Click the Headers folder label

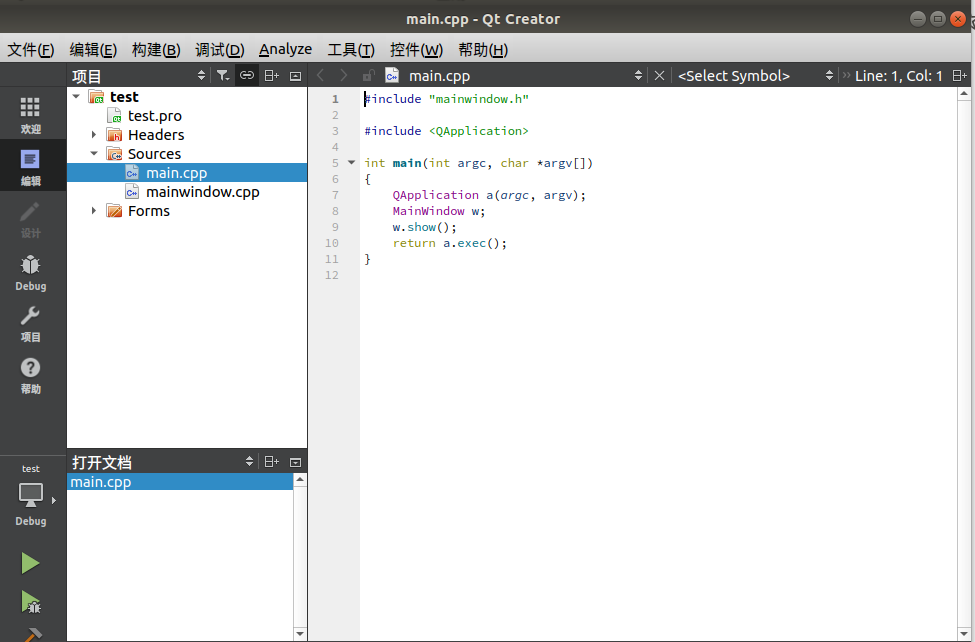[156, 134]
